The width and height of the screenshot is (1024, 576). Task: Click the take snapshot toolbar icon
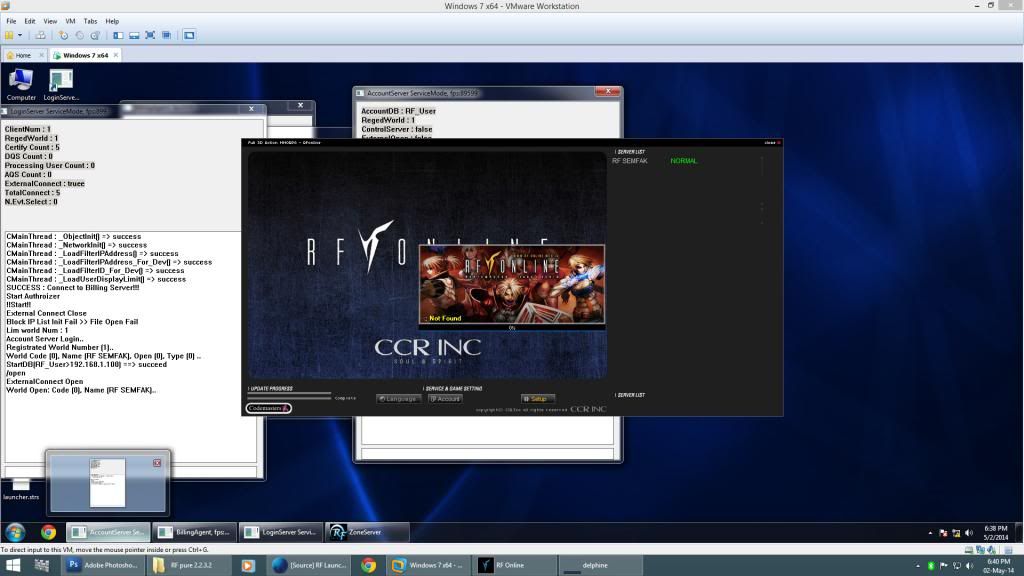pos(64,35)
